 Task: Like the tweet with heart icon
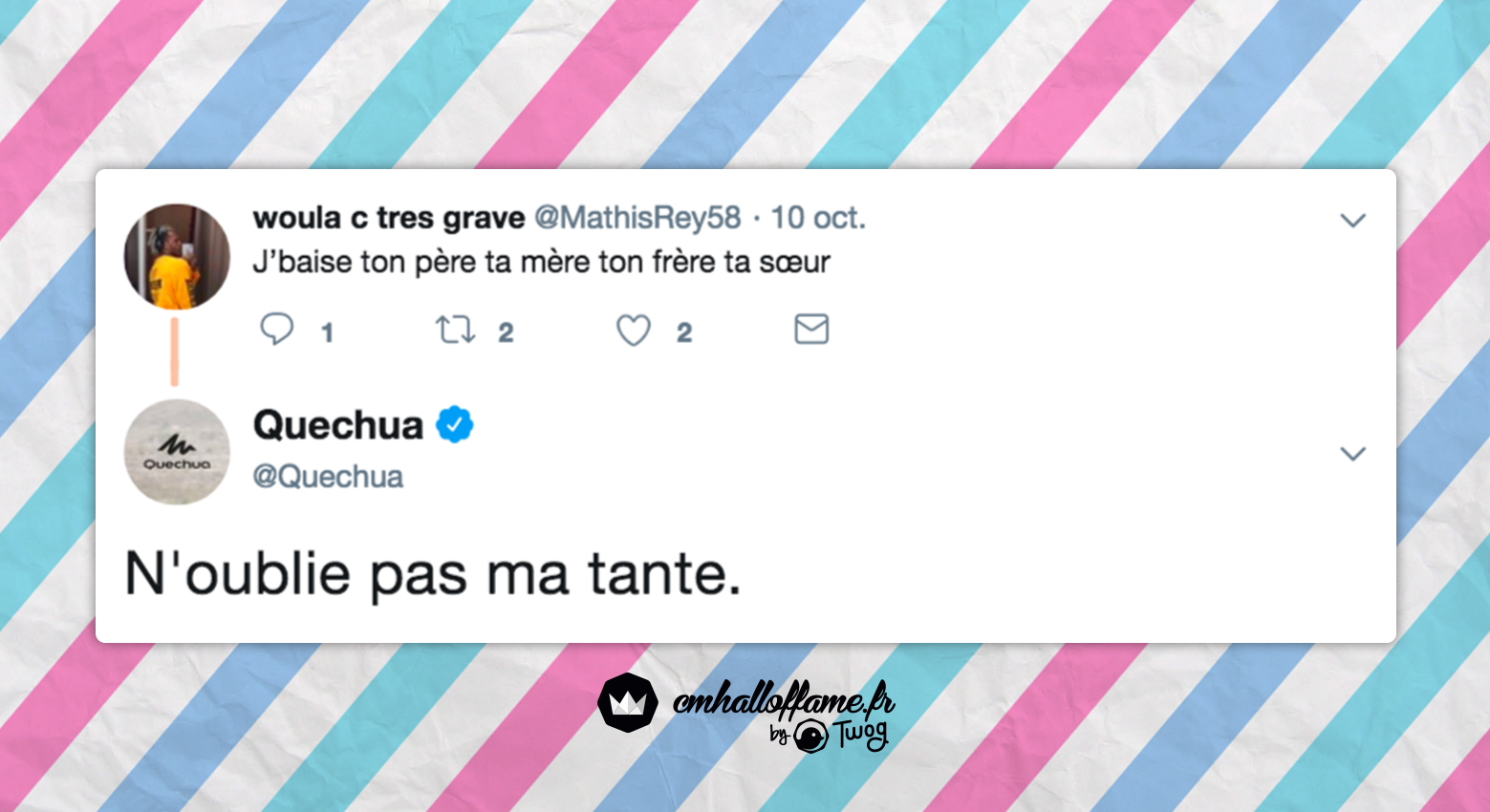tap(633, 331)
